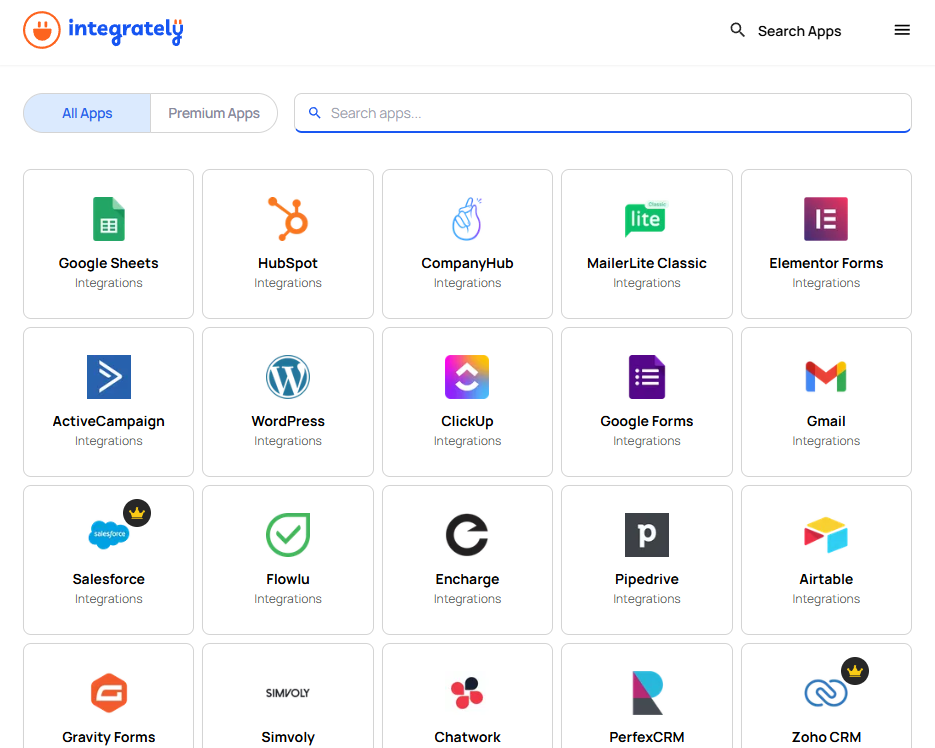Click Integrations under Gmail

tap(826, 441)
